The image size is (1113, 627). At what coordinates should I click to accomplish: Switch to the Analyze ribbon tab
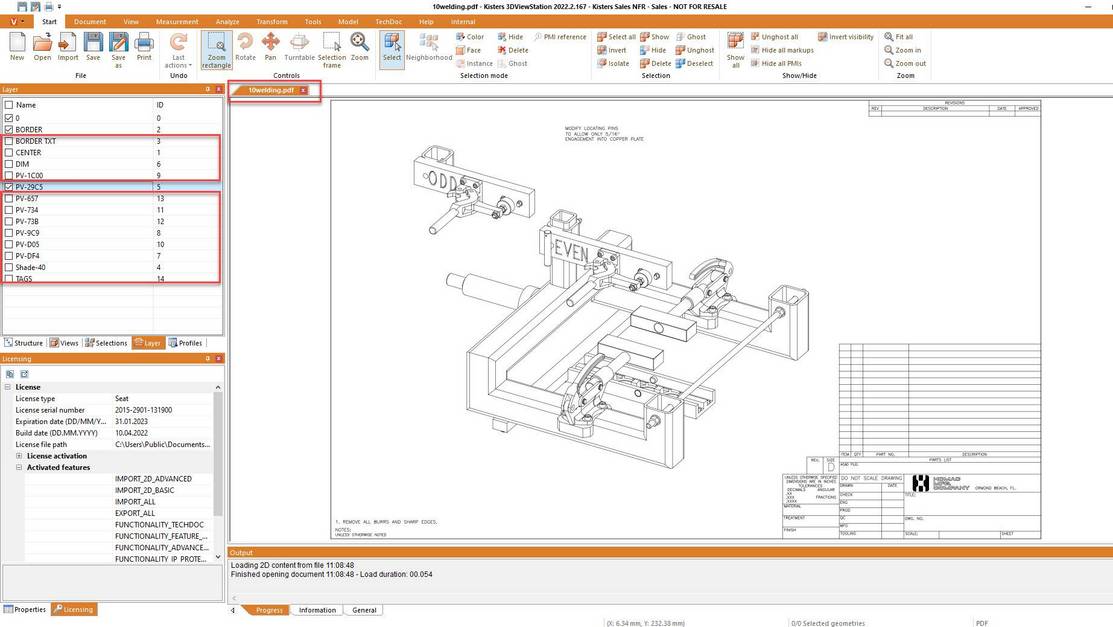pyautogui.click(x=227, y=22)
